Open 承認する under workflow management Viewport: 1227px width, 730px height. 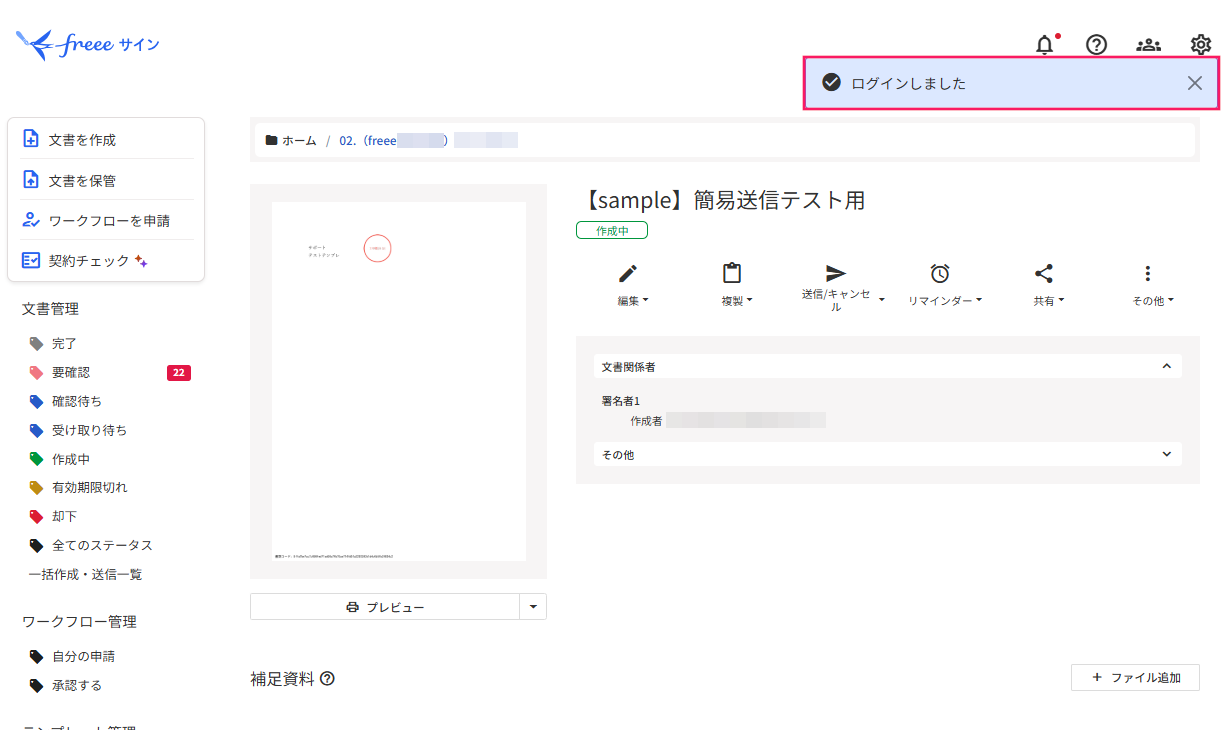point(76,686)
